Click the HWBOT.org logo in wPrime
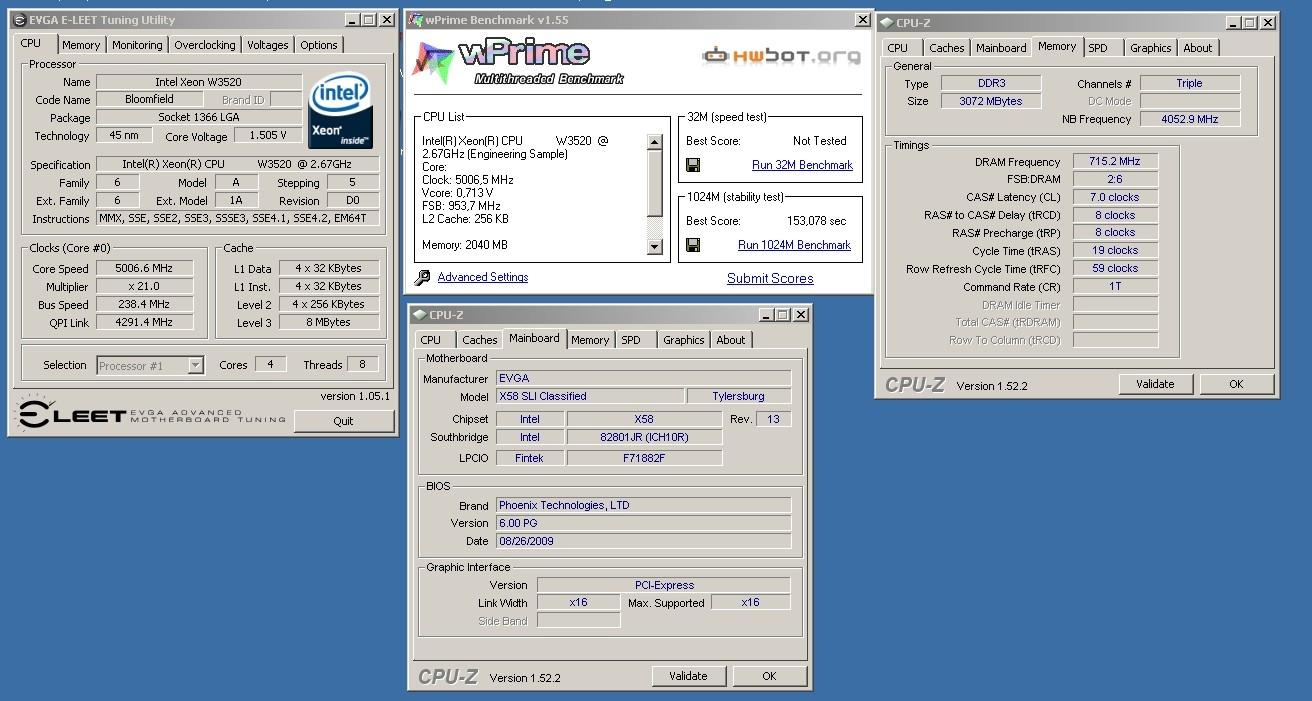Image resolution: width=1312 pixels, height=701 pixels. (x=781, y=56)
